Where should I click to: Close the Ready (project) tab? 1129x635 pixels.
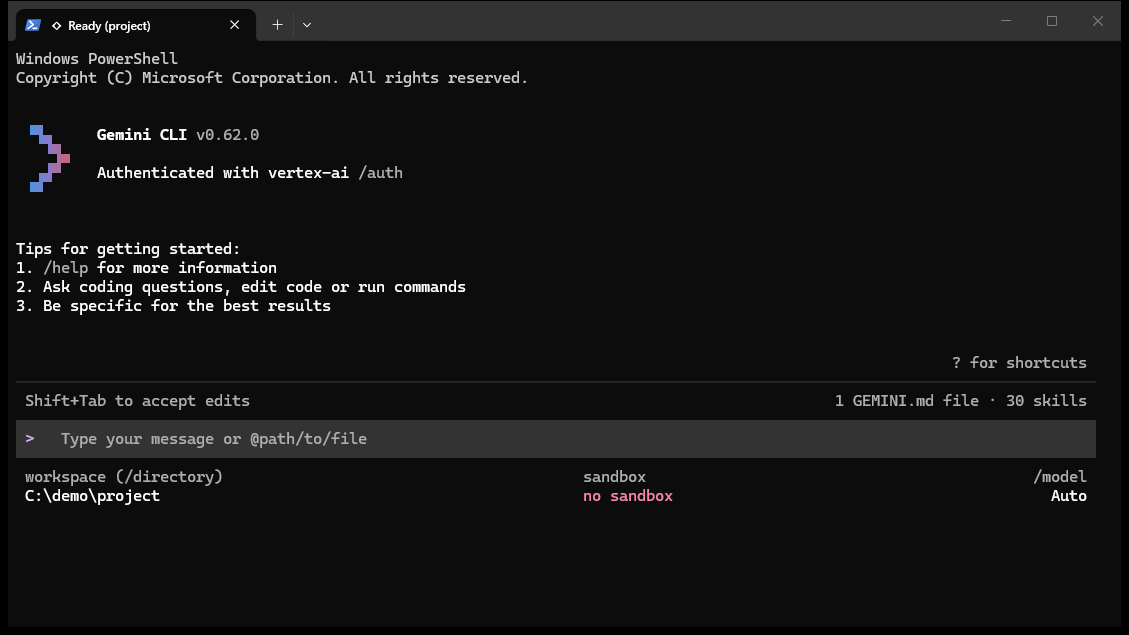click(235, 25)
